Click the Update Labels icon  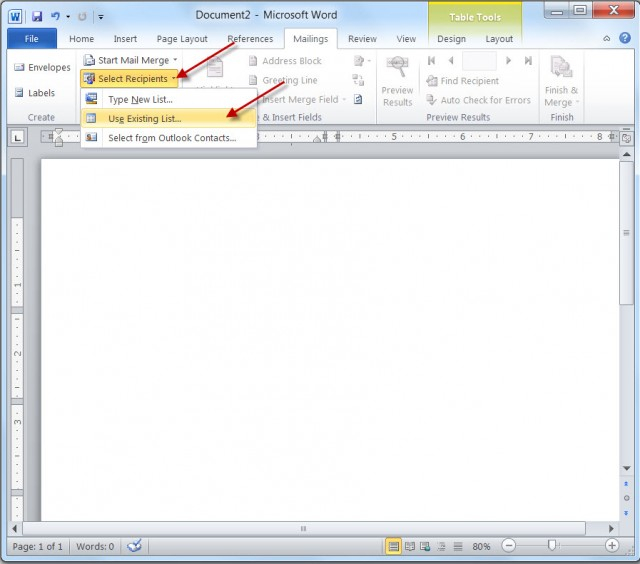358,99
